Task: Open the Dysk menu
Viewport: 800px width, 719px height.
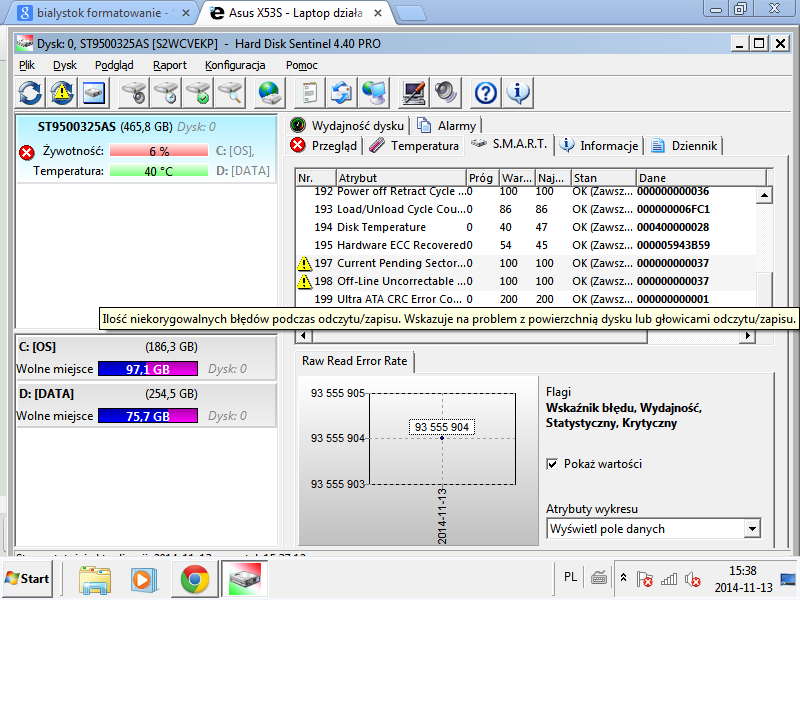Action: pyautogui.click(x=65, y=65)
